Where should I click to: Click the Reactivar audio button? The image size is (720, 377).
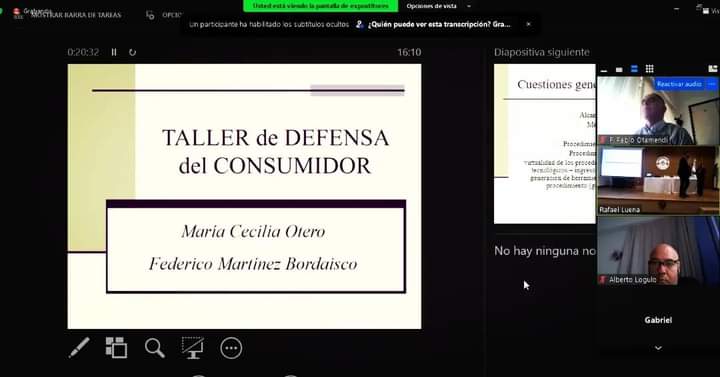pos(679,84)
